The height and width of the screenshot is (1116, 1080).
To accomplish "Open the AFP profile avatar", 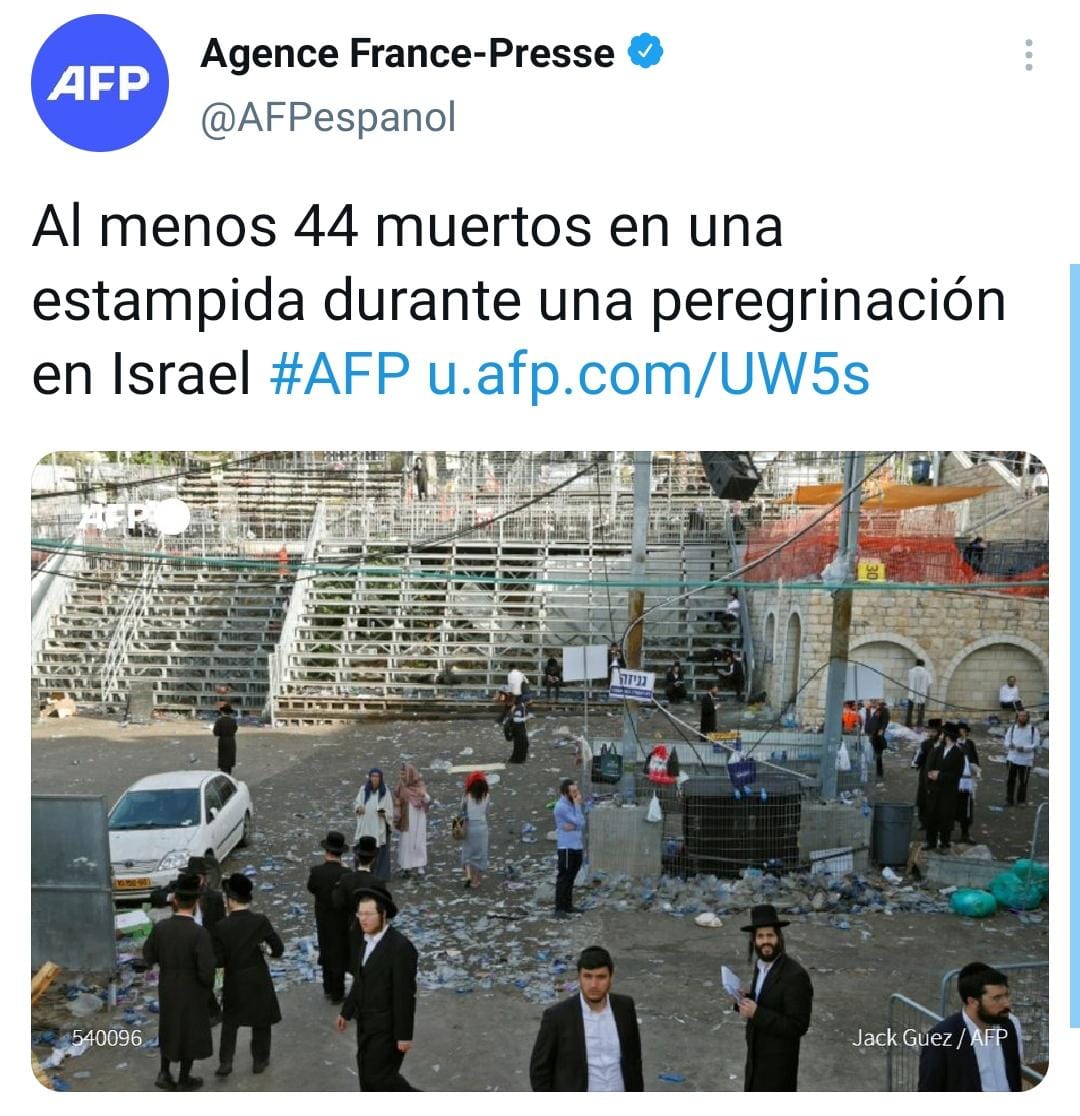I will 100,83.
